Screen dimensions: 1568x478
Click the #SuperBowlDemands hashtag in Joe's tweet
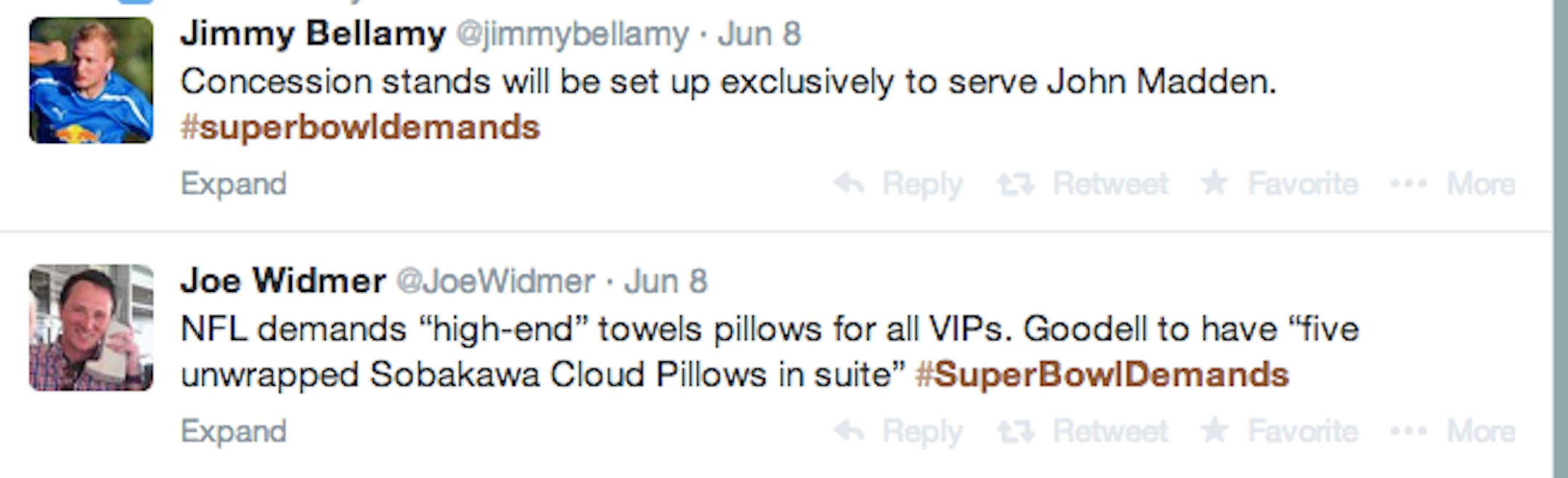pos(1102,375)
